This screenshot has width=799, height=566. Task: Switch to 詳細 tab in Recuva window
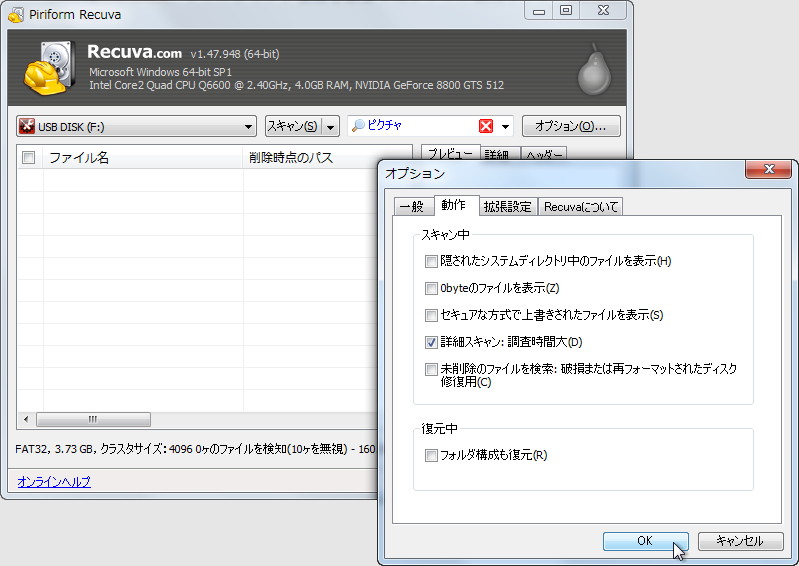pos(498,154)
